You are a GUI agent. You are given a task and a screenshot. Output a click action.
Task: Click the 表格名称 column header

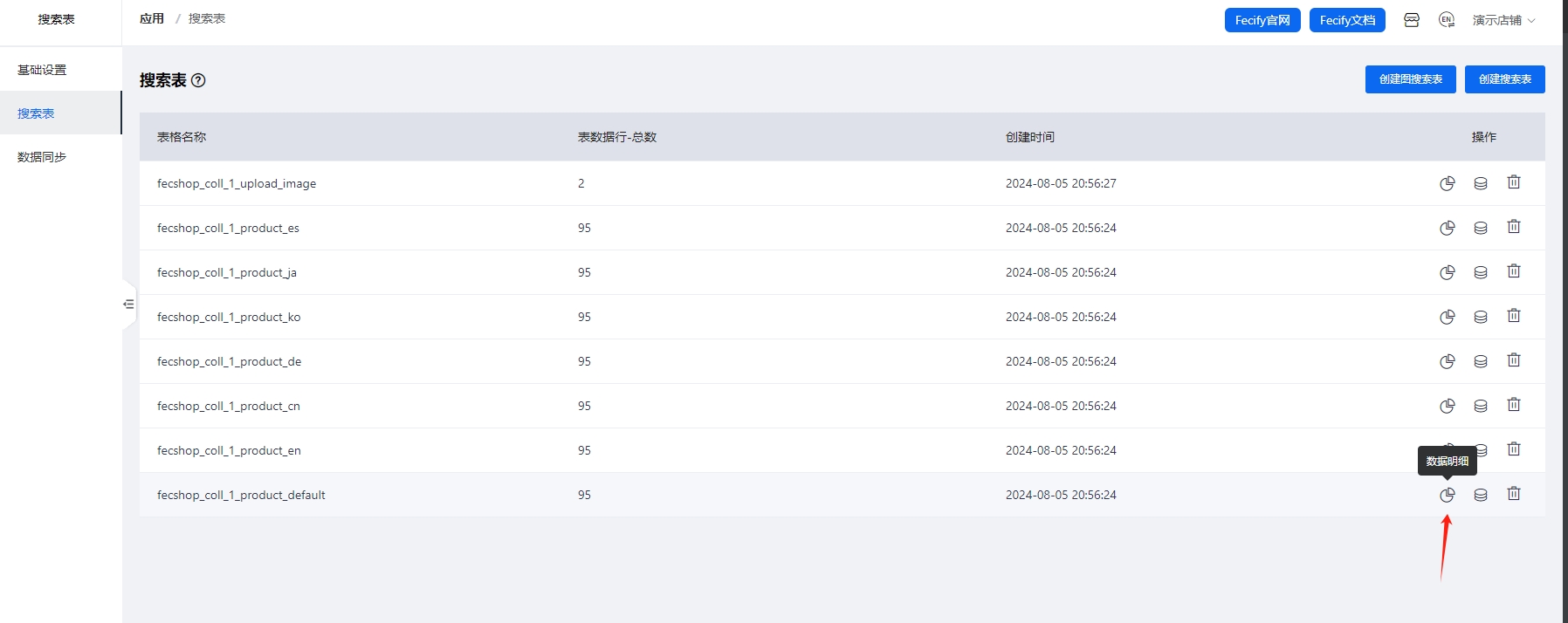pos(182,137)
